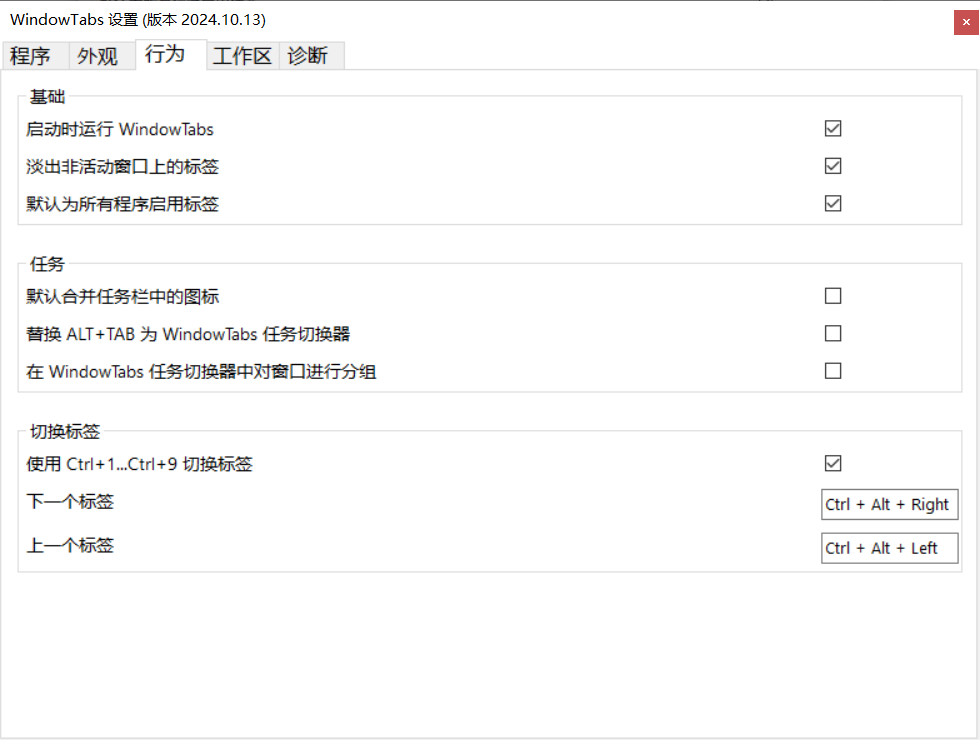Click the 默认为所有程序启用标签 label
980x740 pixels.
click(122, 204)
